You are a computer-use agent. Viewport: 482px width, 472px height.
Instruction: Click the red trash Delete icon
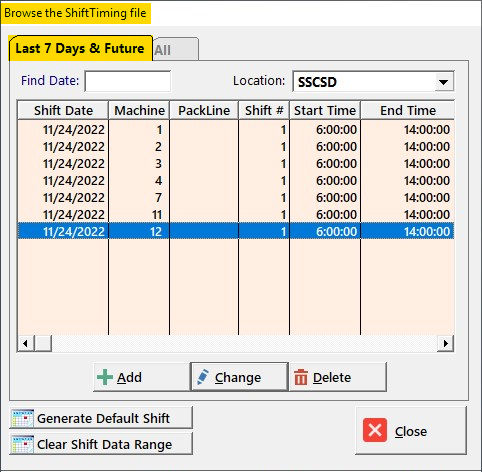[x=301, y=377]
